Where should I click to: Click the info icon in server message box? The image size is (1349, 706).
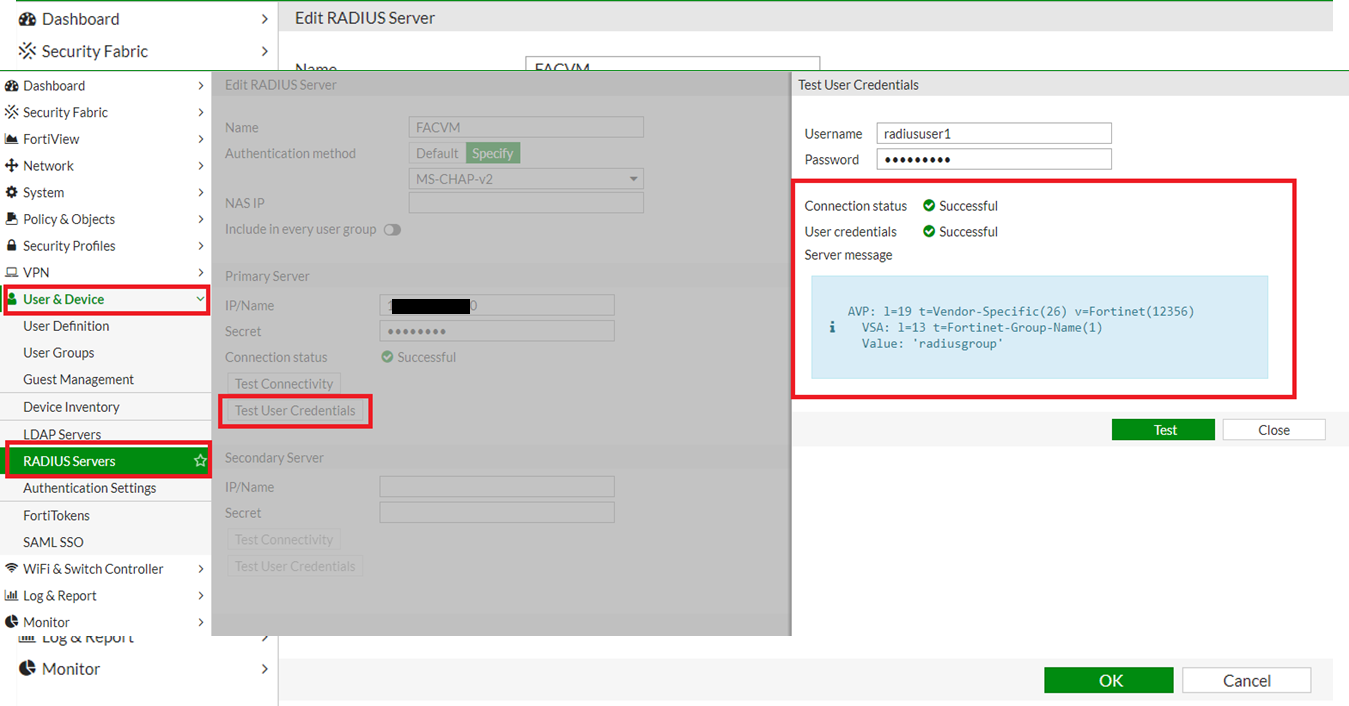click(832, 327)
